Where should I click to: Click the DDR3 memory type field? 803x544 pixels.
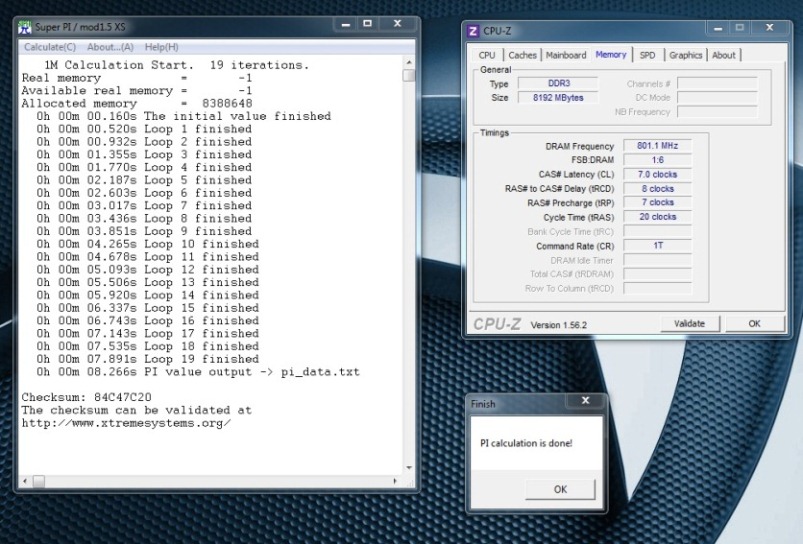[x=558, y=83]
